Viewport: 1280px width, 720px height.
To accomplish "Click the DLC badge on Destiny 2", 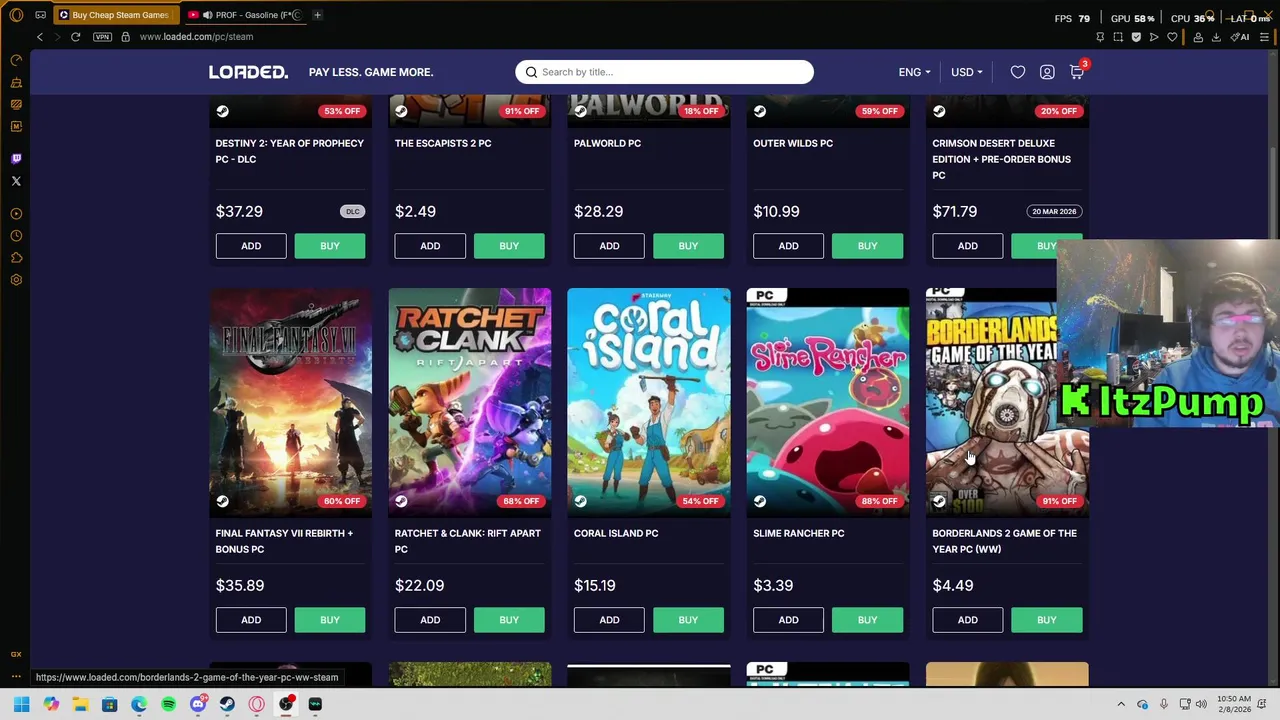I will [x=353, y=212].
